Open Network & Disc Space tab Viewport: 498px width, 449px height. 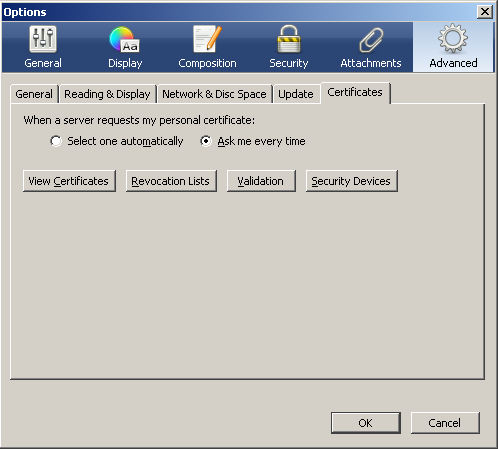pos(214,94)
